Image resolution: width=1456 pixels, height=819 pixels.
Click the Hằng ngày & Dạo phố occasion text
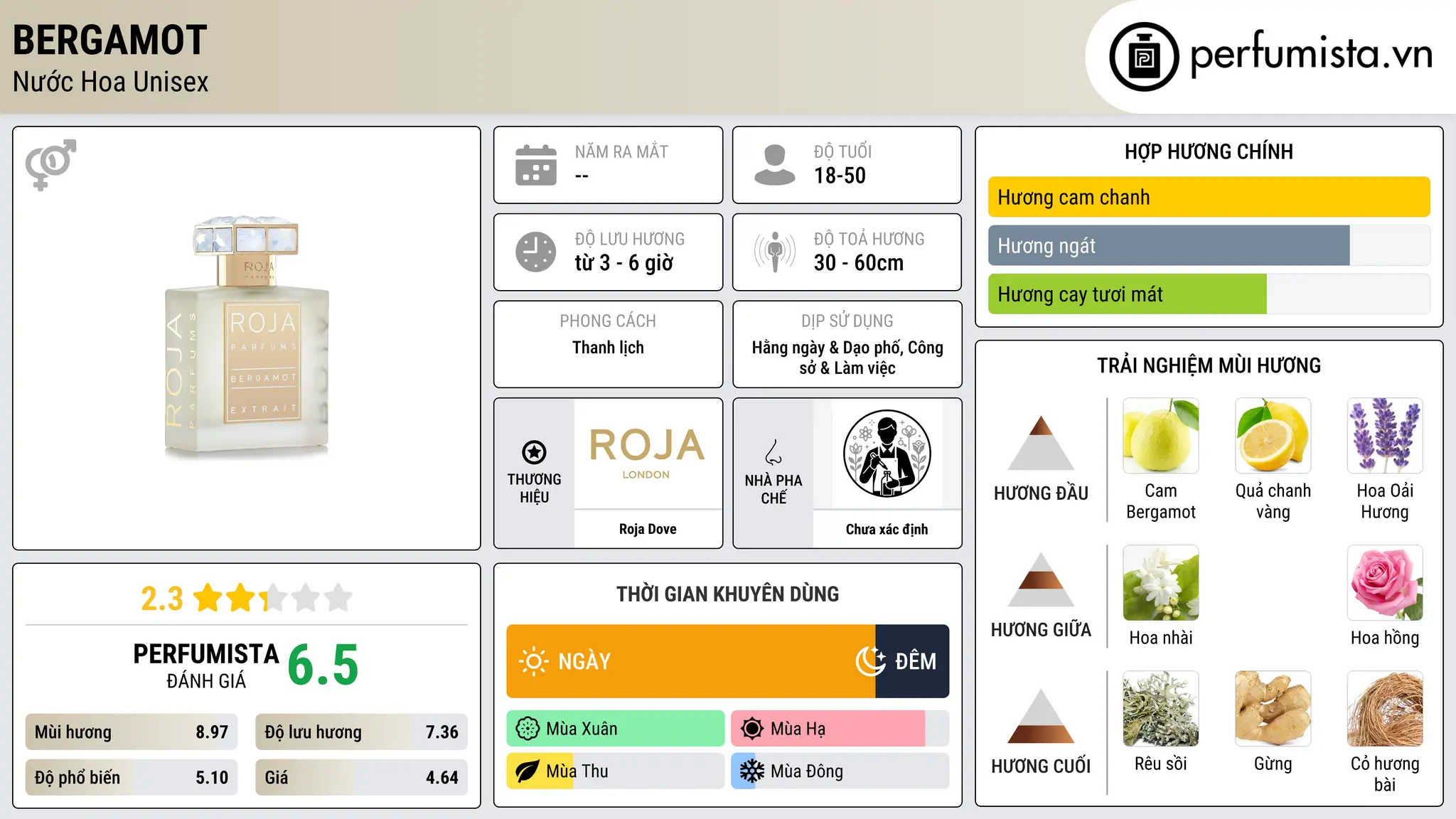click(847, 358)
